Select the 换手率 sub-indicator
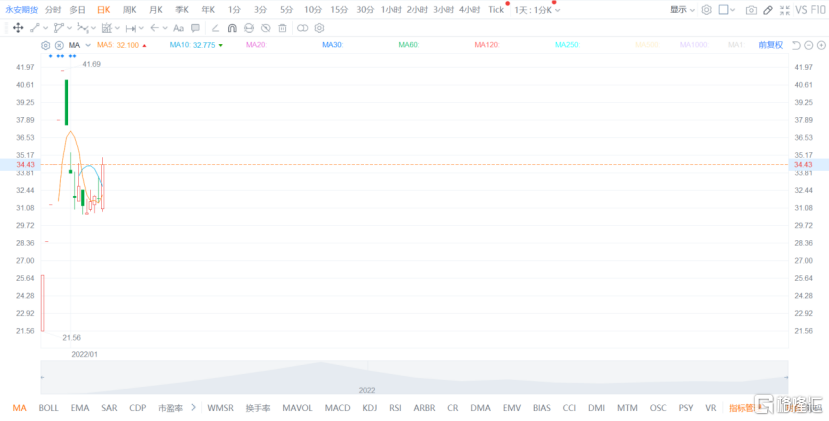 (x=258, y=408)
